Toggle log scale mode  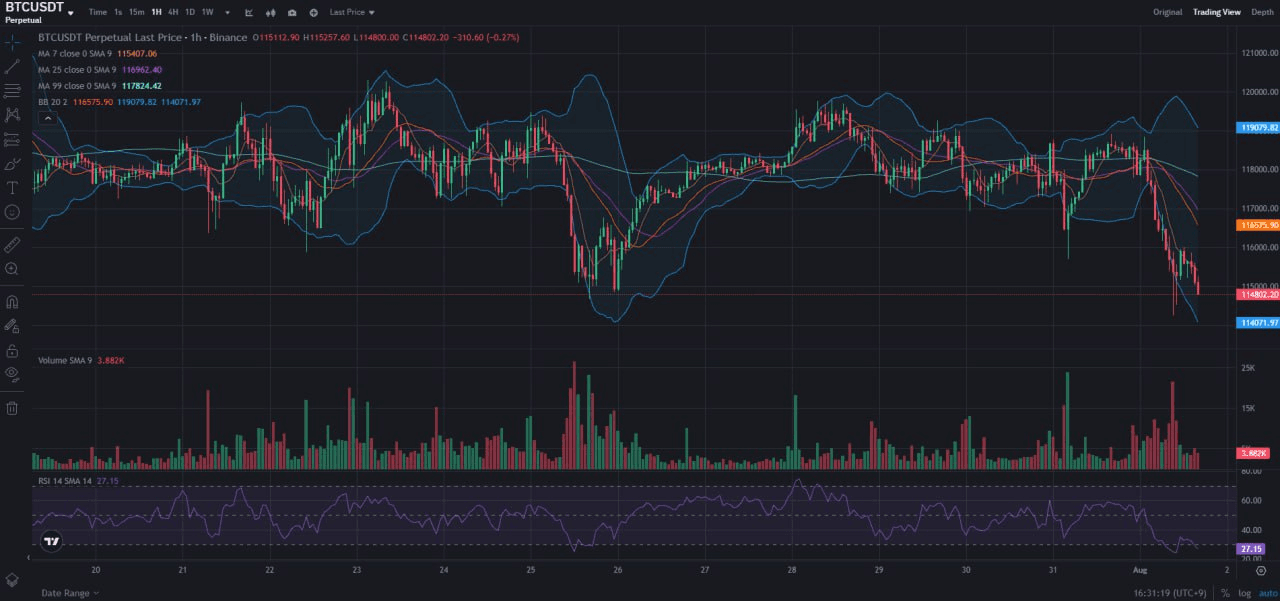click(1245, 593)
